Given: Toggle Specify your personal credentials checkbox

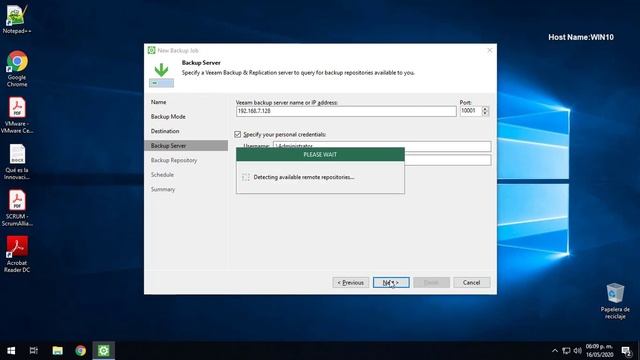Looking at the screenshot, I should (x=238, y=134).
